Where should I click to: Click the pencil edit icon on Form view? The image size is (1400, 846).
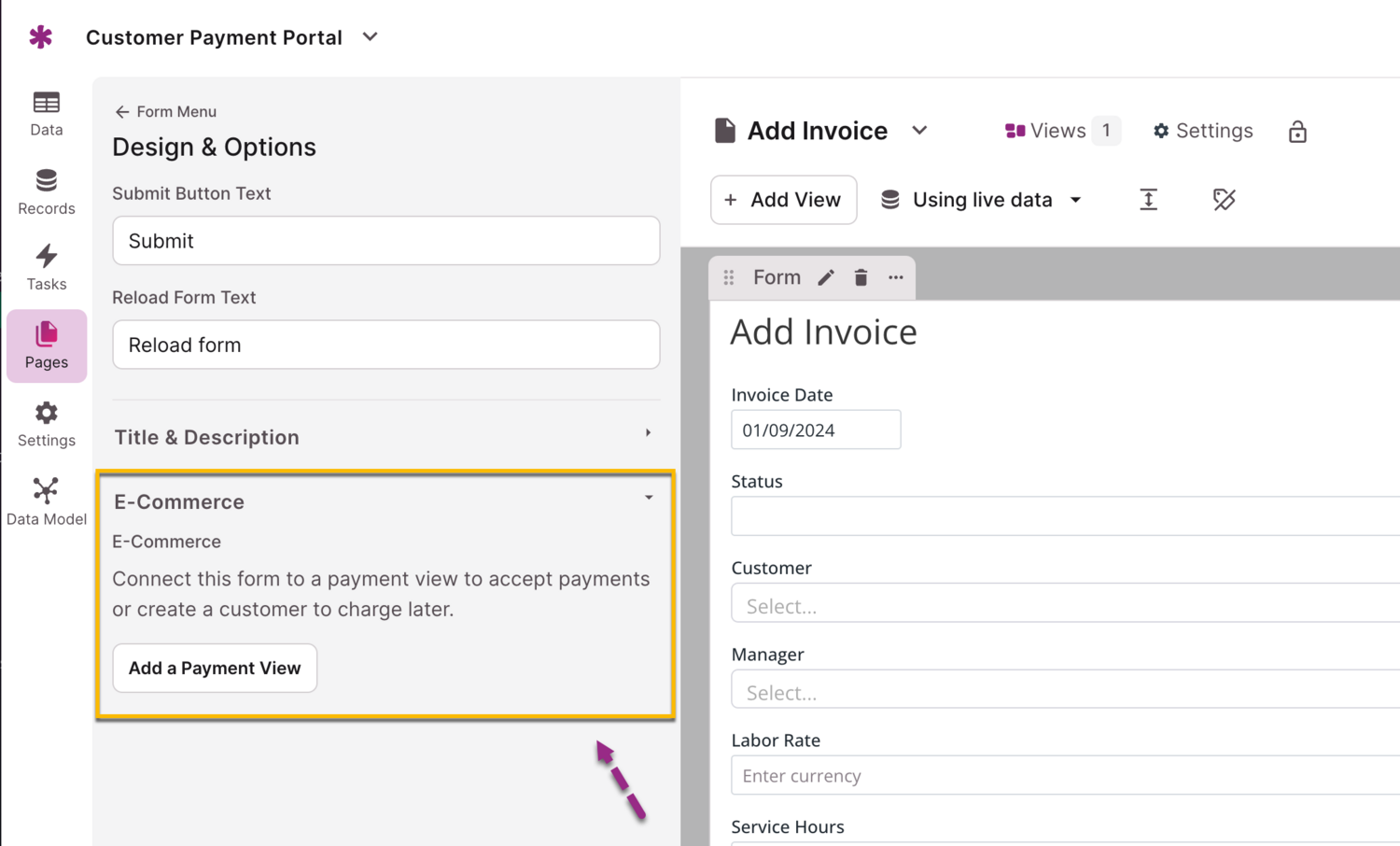pyautogui.click(x=826, y=277)
